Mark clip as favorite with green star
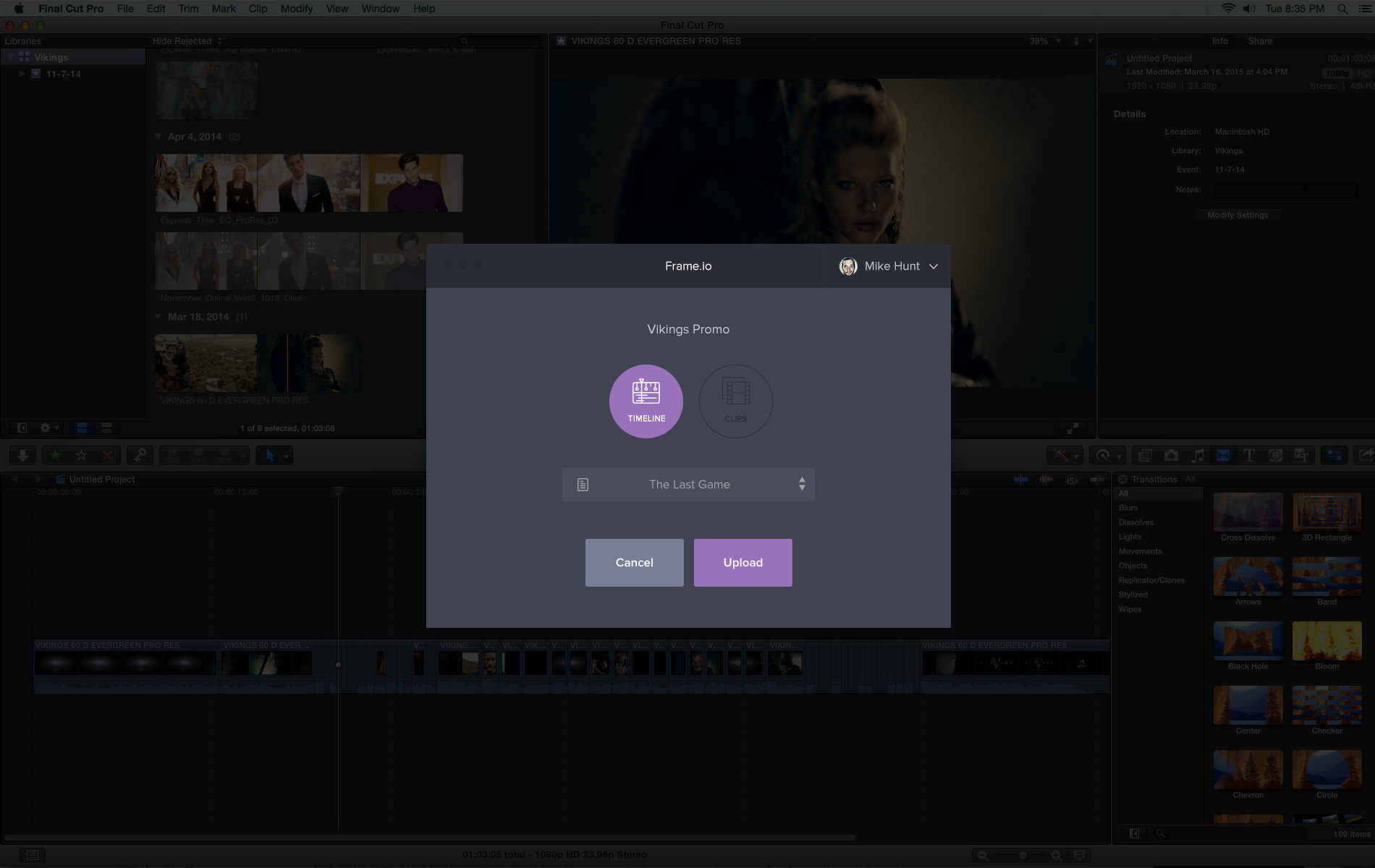 tap(55, 456)
